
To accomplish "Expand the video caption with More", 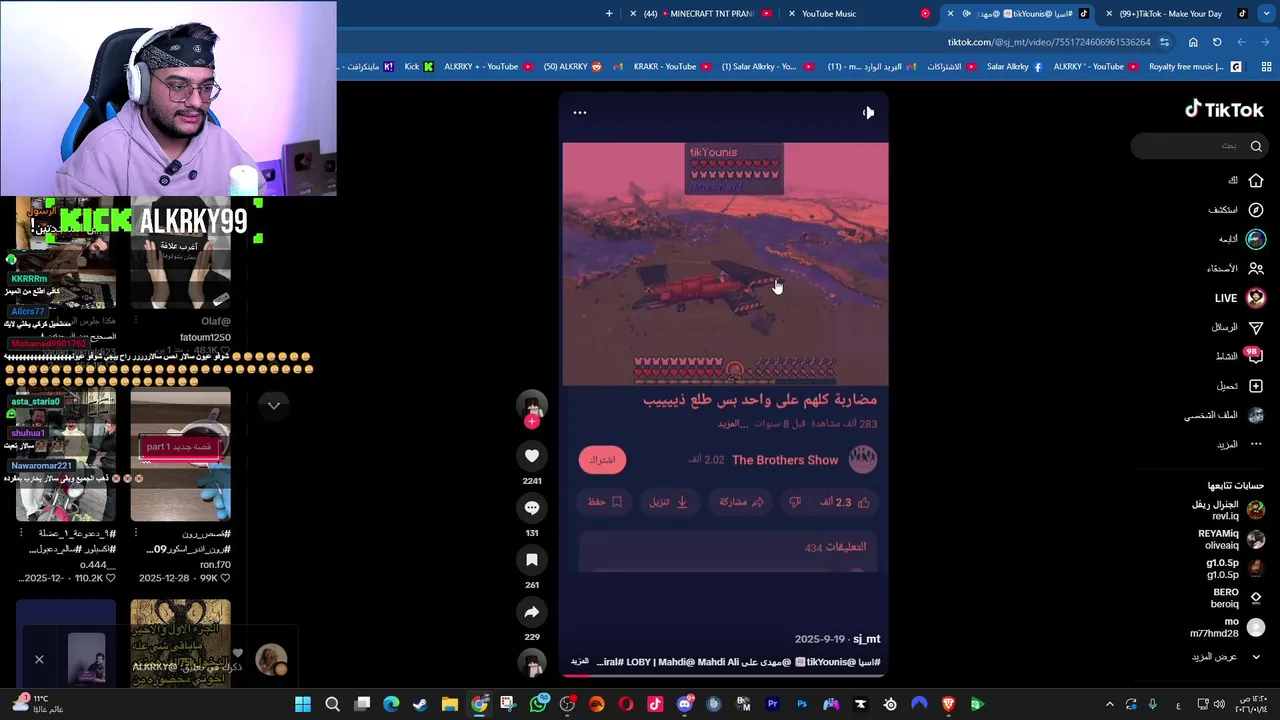I will pyautogui.click(x=579, y=662).
